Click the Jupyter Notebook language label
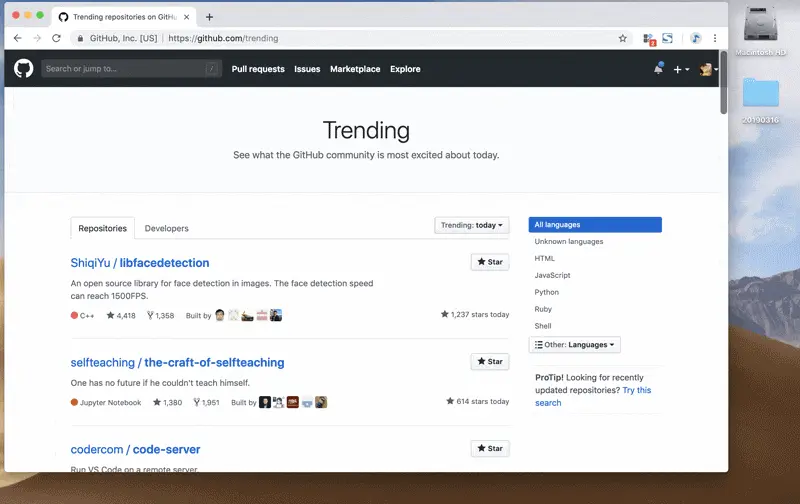 [106, 402]
